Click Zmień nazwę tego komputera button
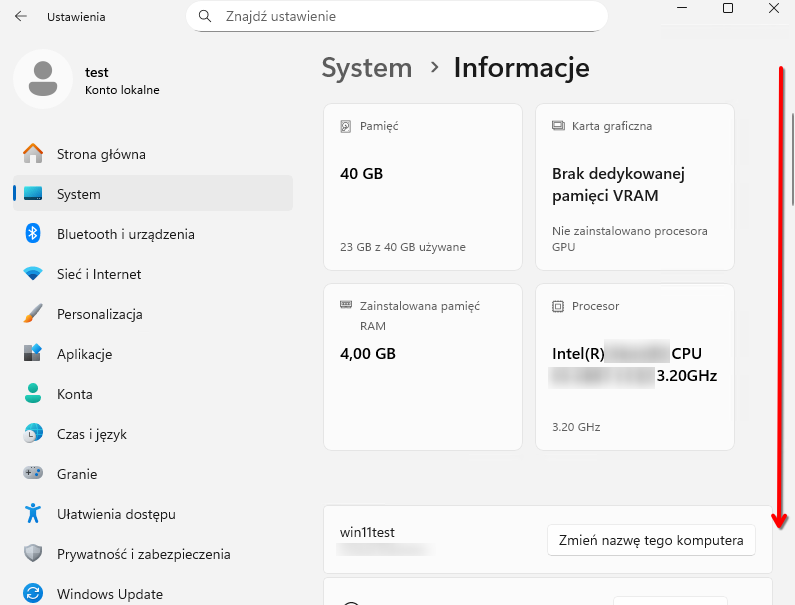 [x=651, y=541]
